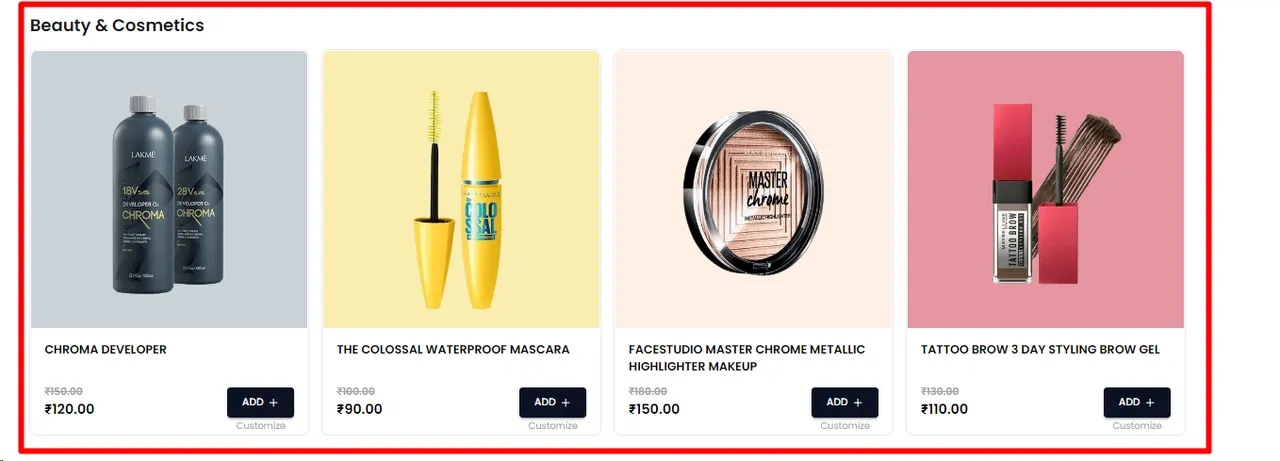Click the ₹90.00 mascara price

point(360,409)
